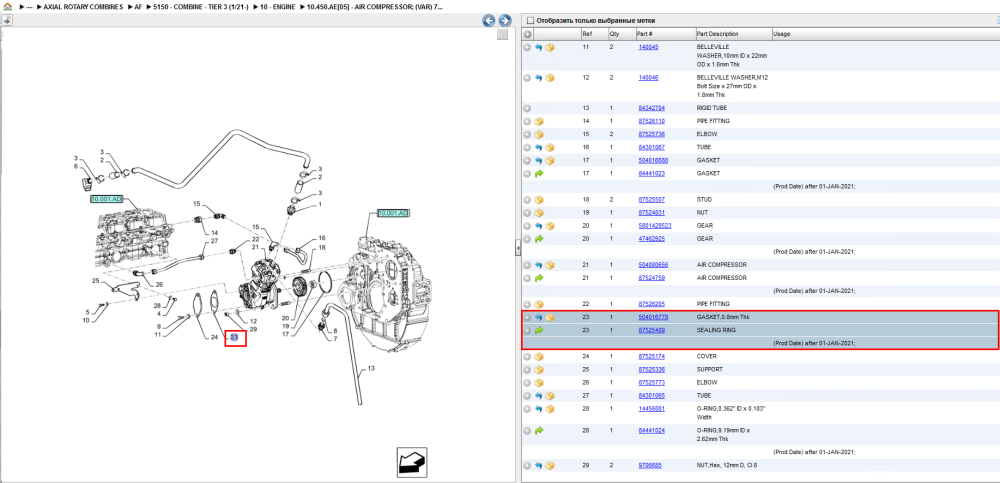The height and width of the screenshot is (483, 1000).
Task: Click the box icon on the GASKET 504016688 row
Action: pos(550,160)
